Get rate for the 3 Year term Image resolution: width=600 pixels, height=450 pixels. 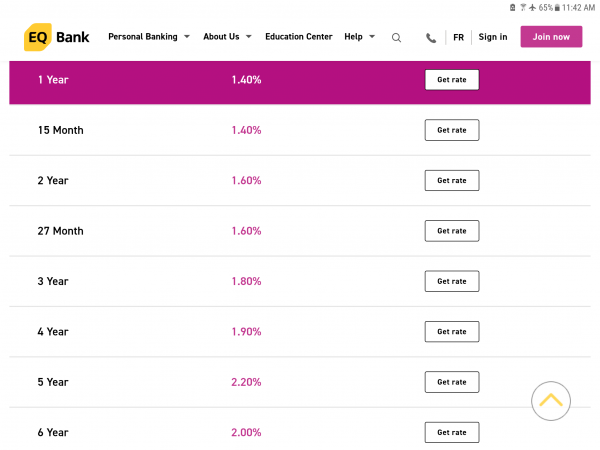pos(451,281)
